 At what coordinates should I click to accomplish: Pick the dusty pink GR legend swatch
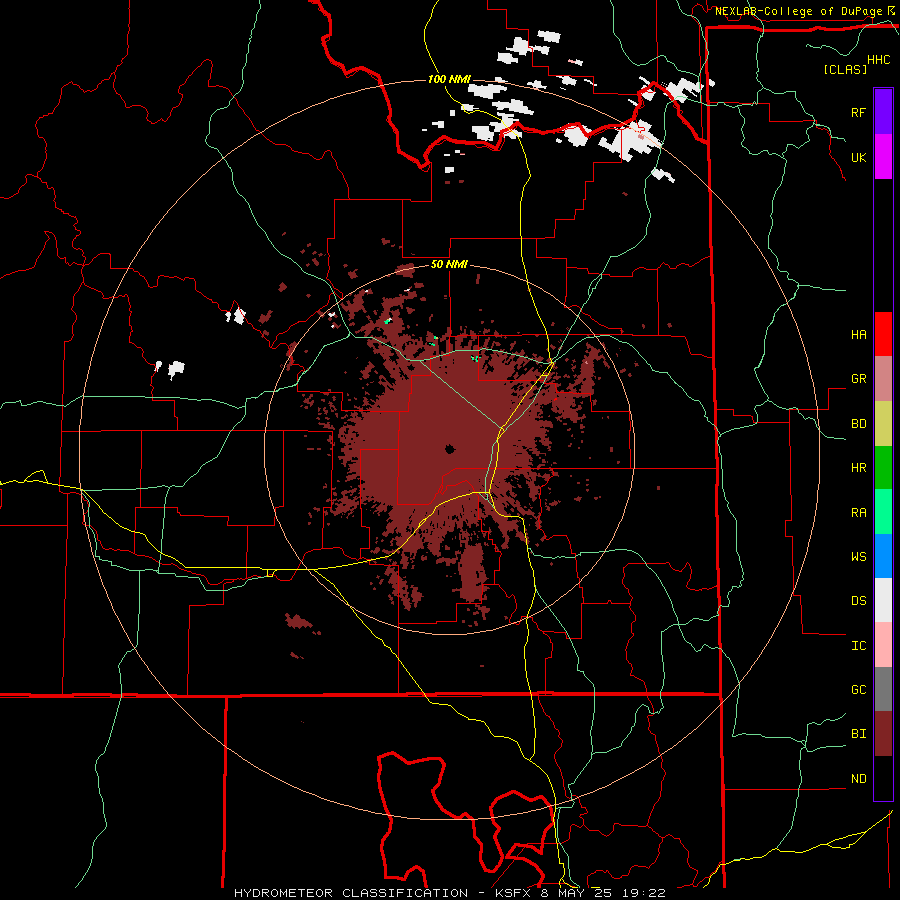[883, 379]
